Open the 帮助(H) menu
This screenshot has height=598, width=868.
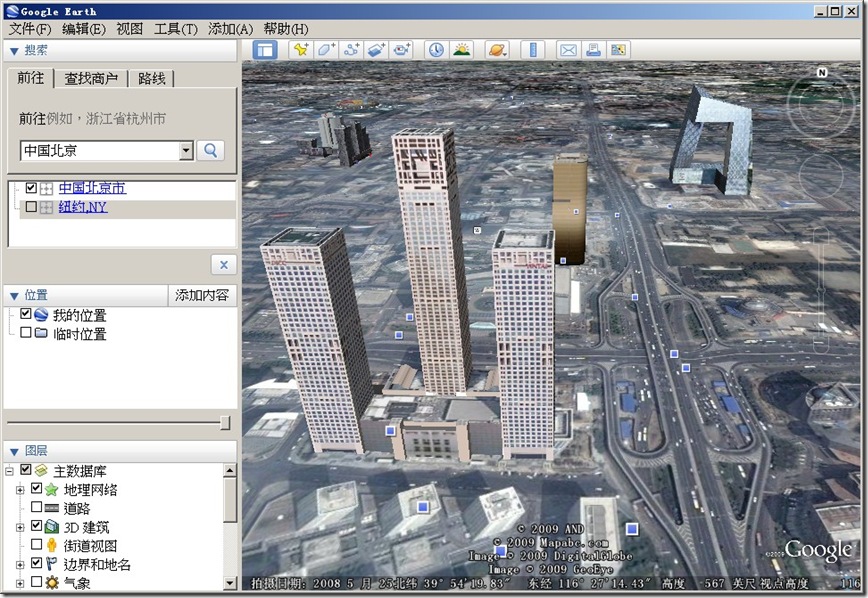pyautogui.click(x=286, y=29)
